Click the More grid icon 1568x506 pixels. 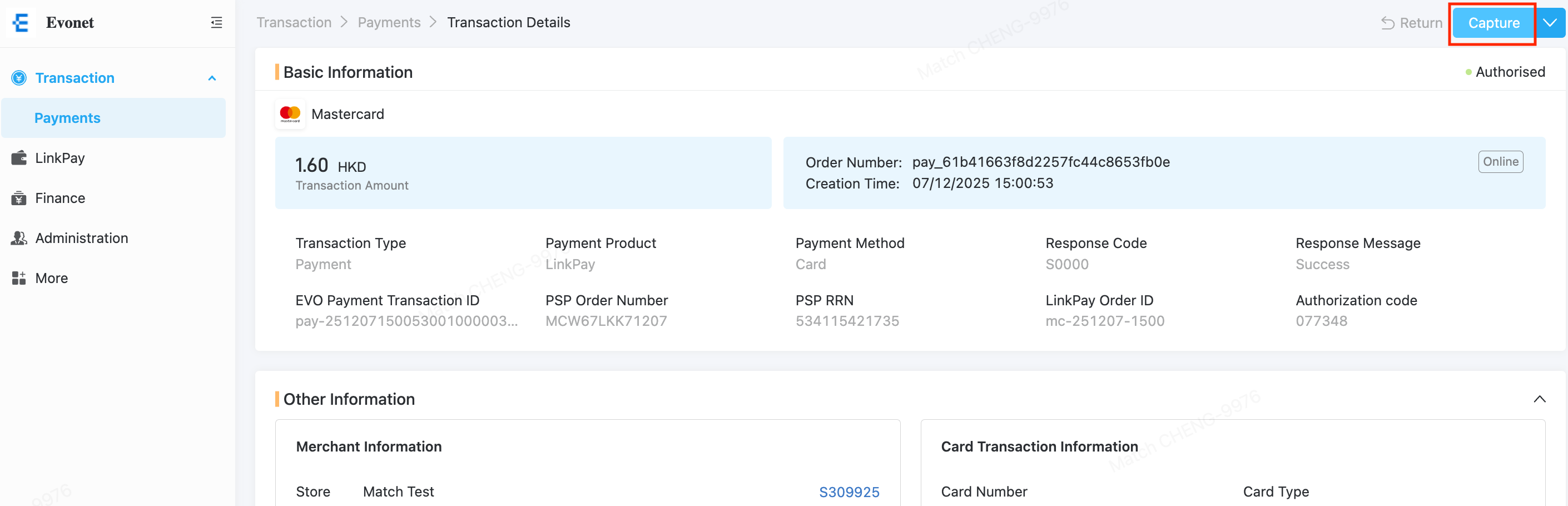[x=19, y=278]
